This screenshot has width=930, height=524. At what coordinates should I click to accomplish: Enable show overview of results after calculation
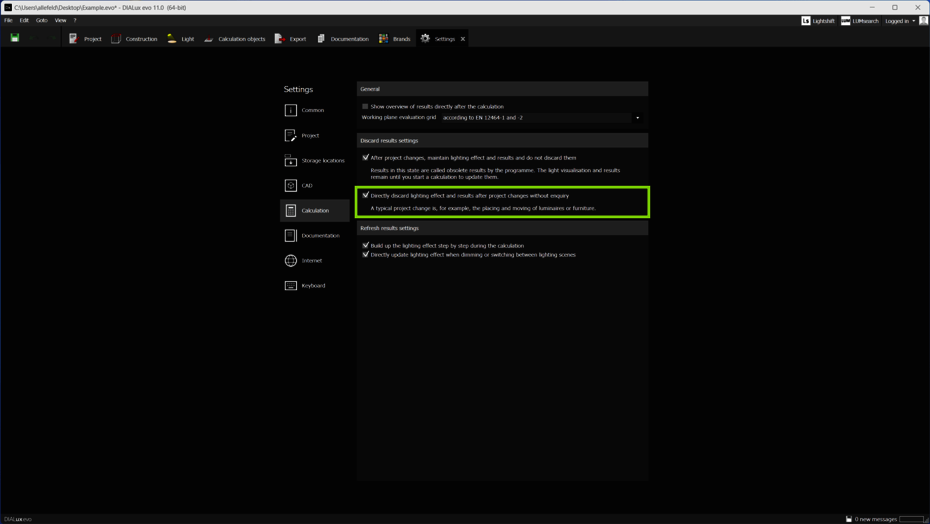click(x=365, y=106)
